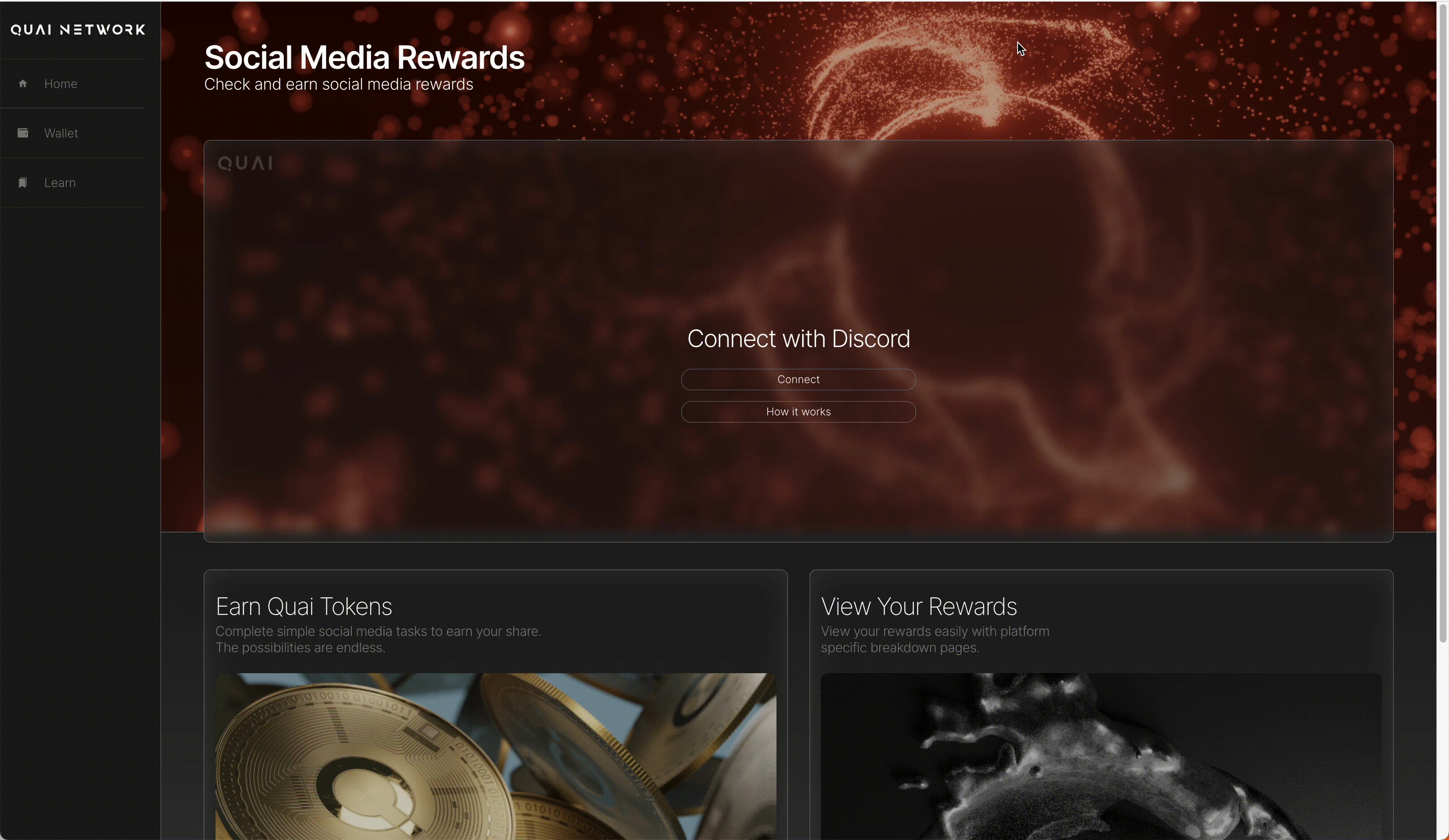Open the Home menu label
The width and height of the screenshot is (1449, 840).
coord(60,84)
